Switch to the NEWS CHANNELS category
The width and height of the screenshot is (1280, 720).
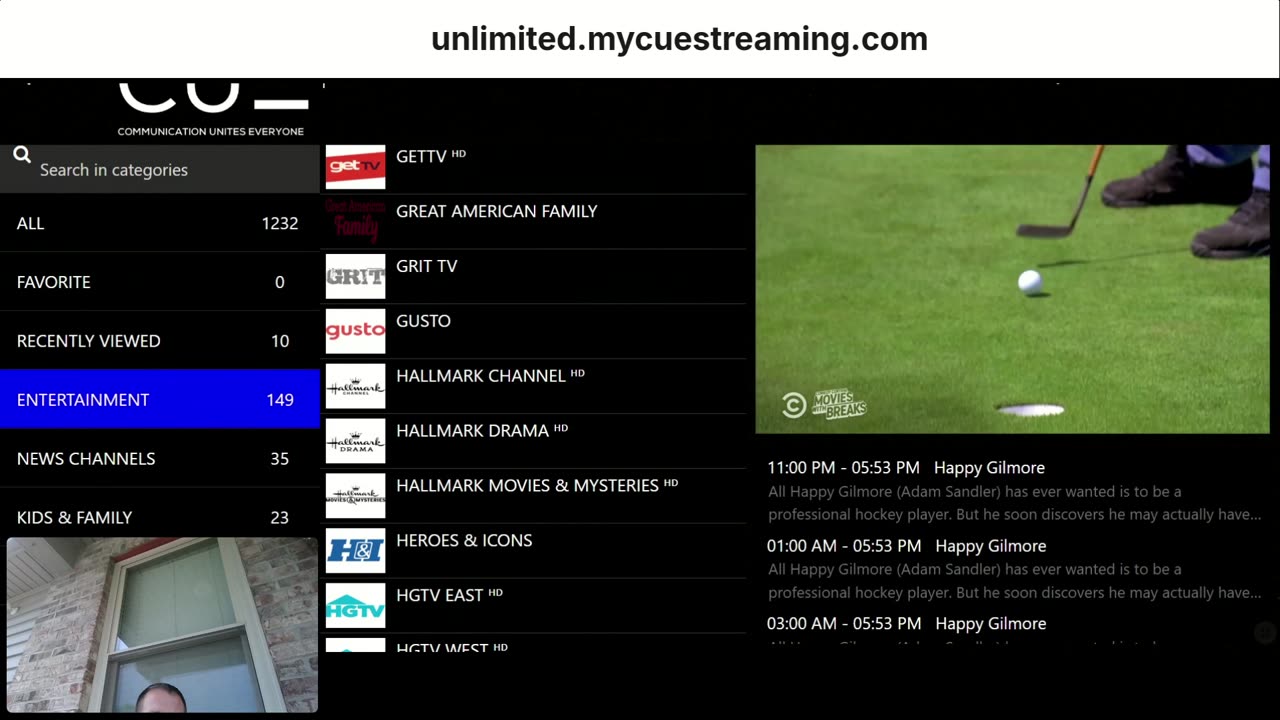160,458
